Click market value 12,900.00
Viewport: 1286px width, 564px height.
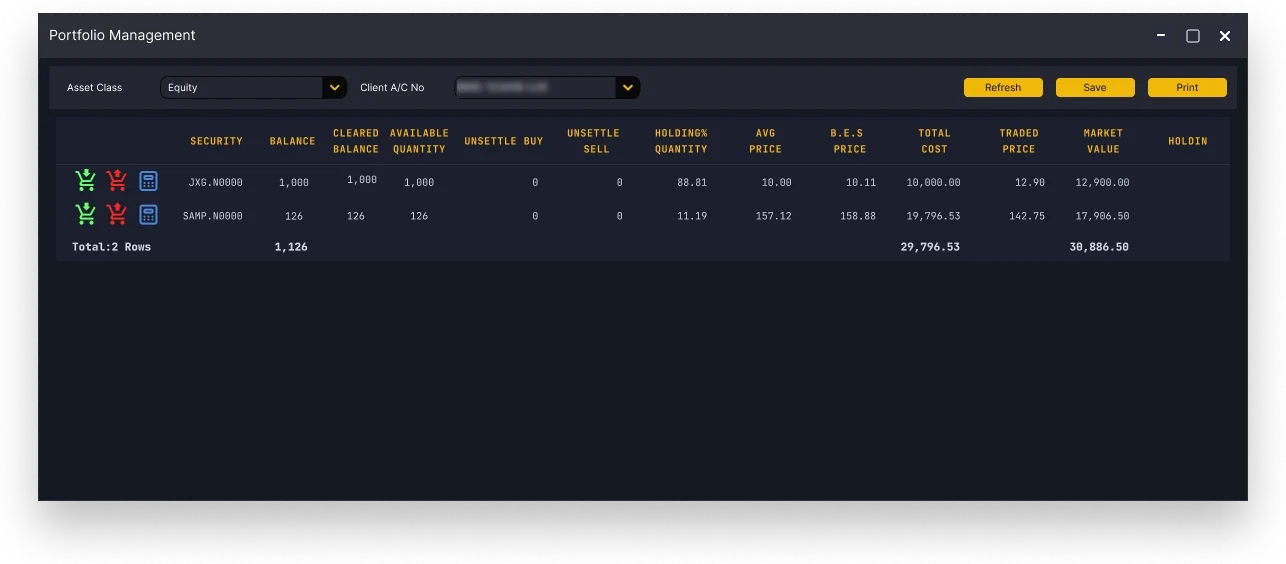1102,183
